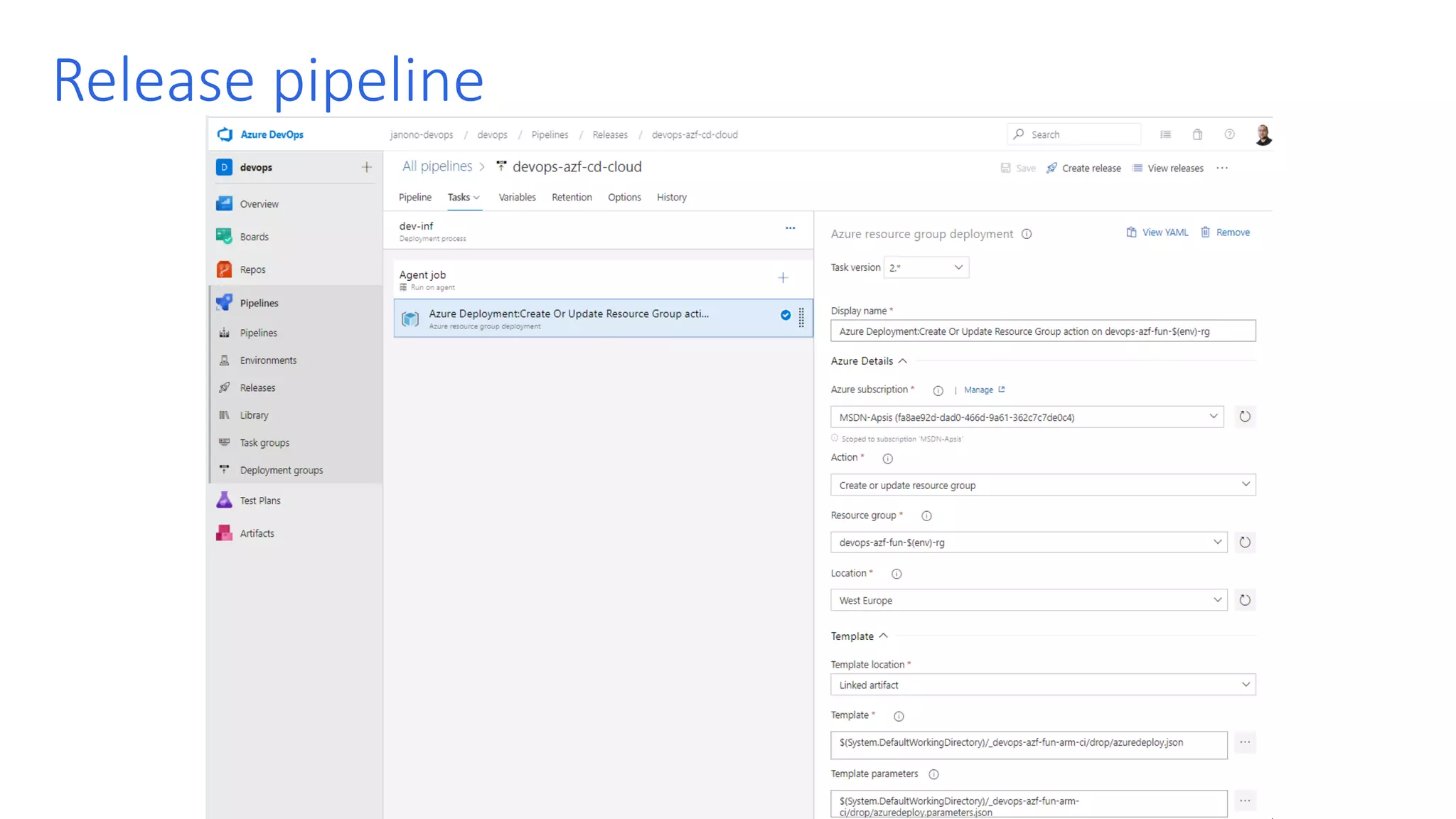Switch to the Variables tab

tap(517, 197)
